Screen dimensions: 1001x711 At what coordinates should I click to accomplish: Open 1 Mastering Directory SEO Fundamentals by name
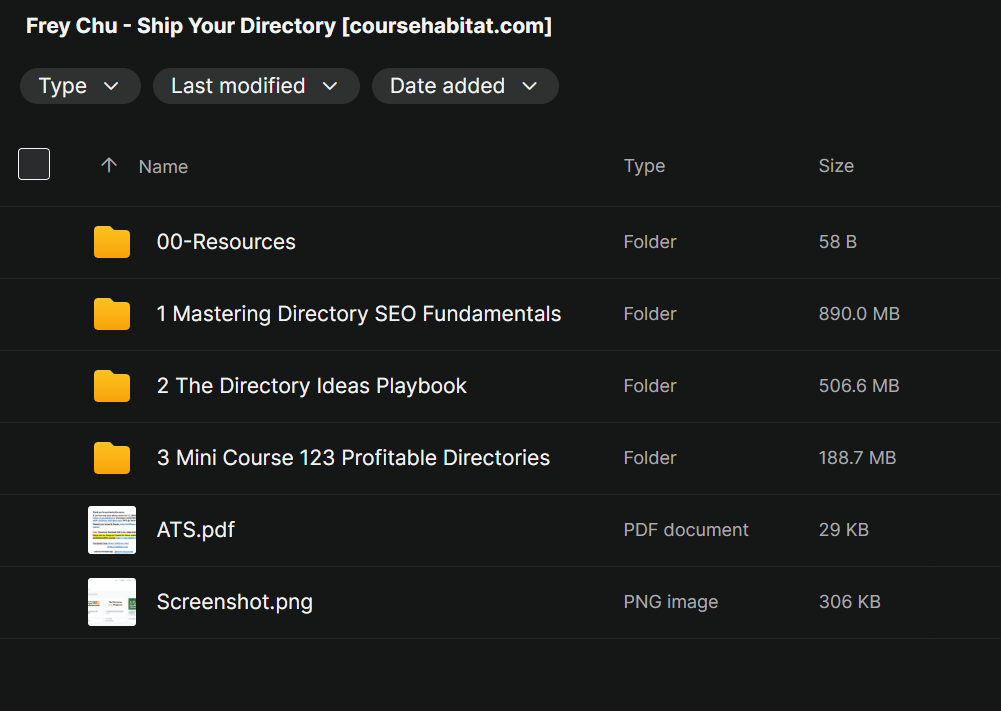358,314
